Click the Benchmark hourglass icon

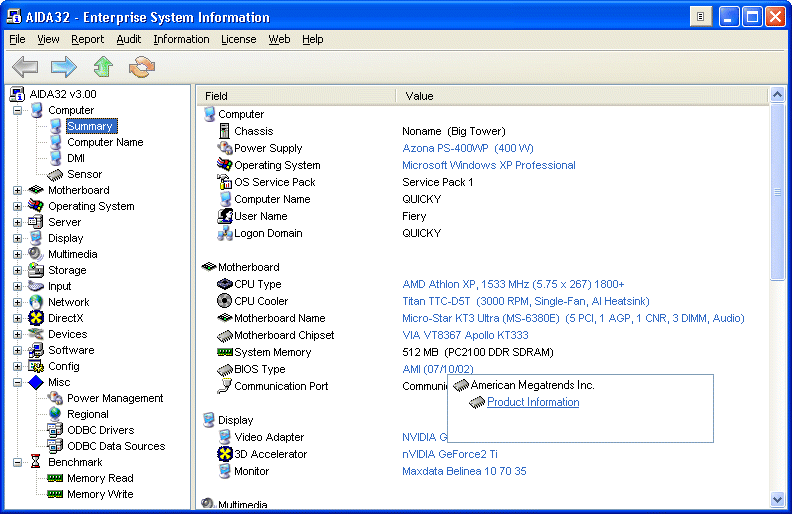(x=36, y=461)
